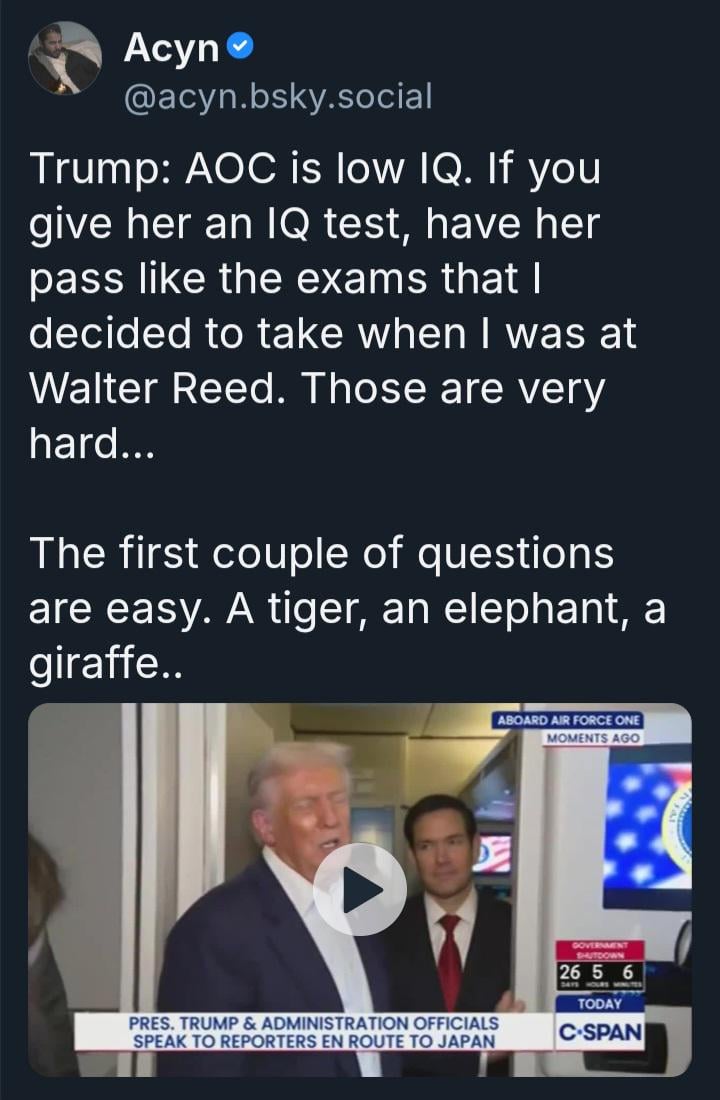Click the 'MOMENTS AGO' label
This screenshot has height=1100, width=720.
594,738
